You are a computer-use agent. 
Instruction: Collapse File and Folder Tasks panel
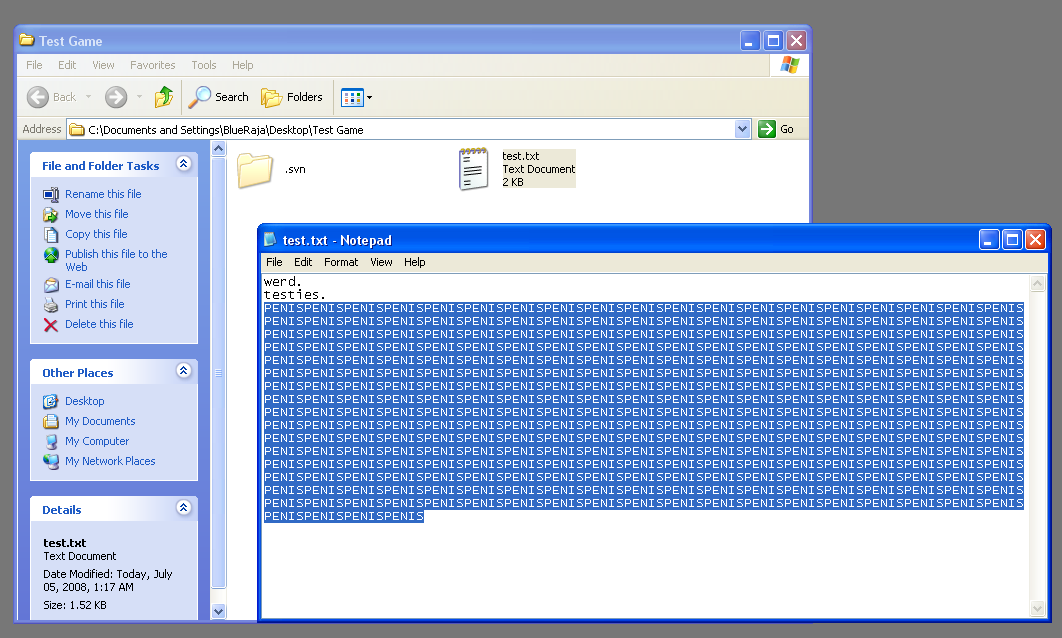click(184, 164)
